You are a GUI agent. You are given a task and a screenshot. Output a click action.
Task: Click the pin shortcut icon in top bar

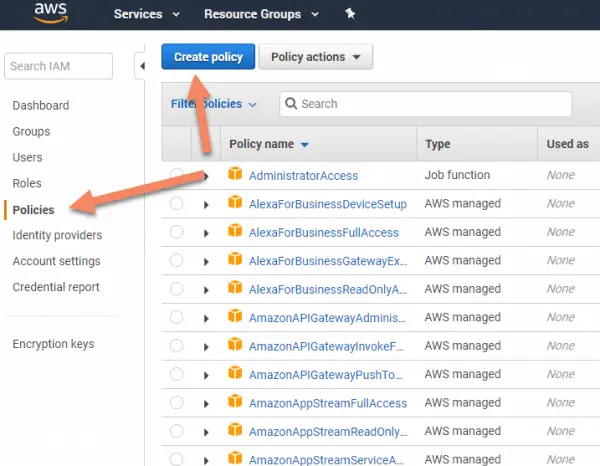click(x=350, y=14)
